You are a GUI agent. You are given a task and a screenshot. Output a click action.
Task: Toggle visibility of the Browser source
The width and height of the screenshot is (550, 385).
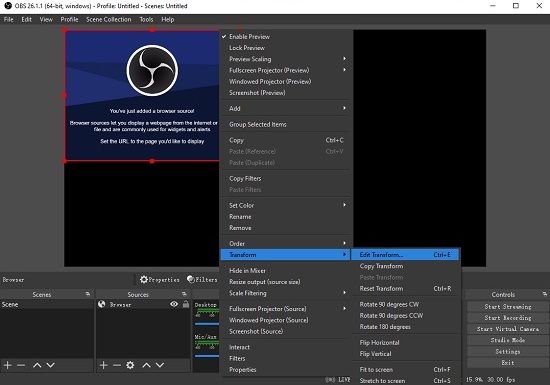(174, 304)
